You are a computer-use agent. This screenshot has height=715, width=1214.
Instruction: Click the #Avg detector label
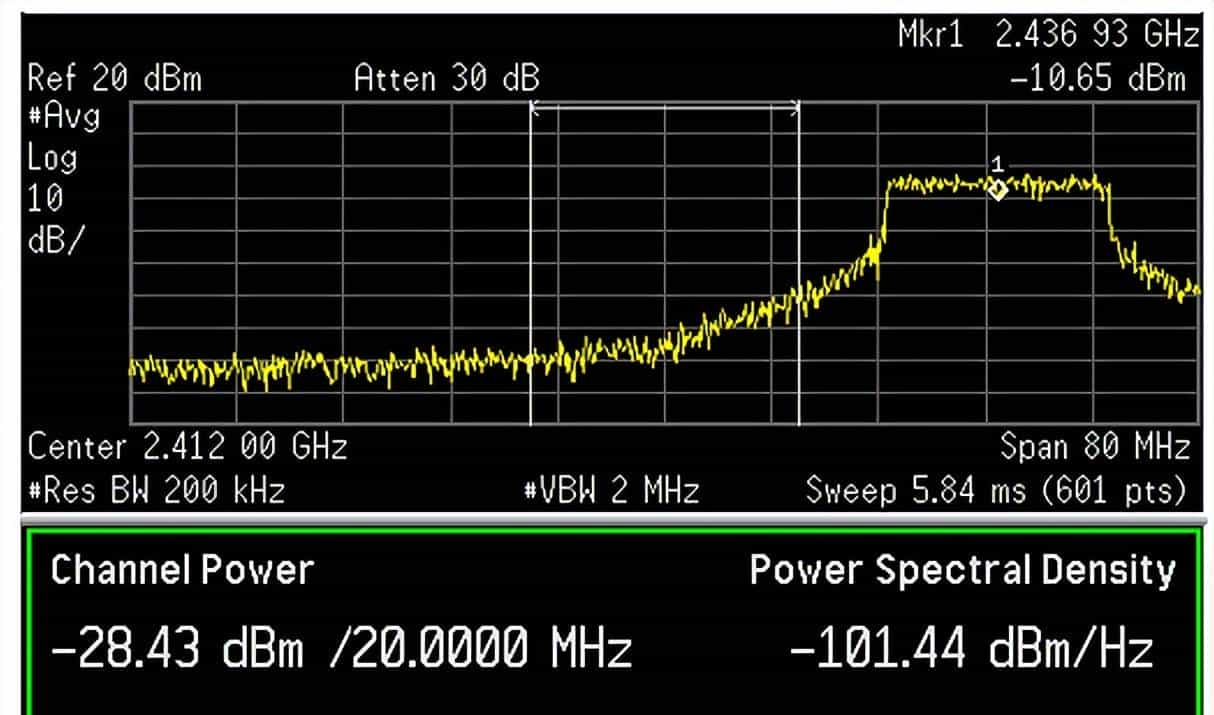[64, 118]
